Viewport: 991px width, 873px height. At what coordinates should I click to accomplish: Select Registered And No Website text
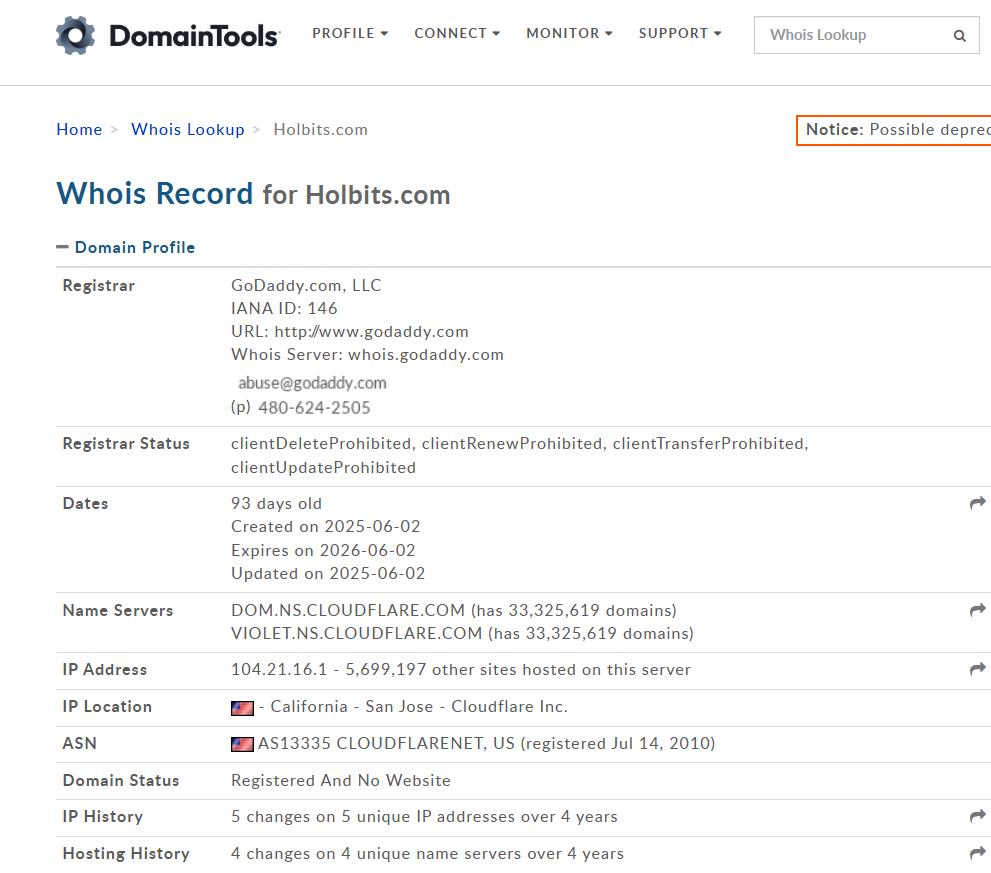341,781
